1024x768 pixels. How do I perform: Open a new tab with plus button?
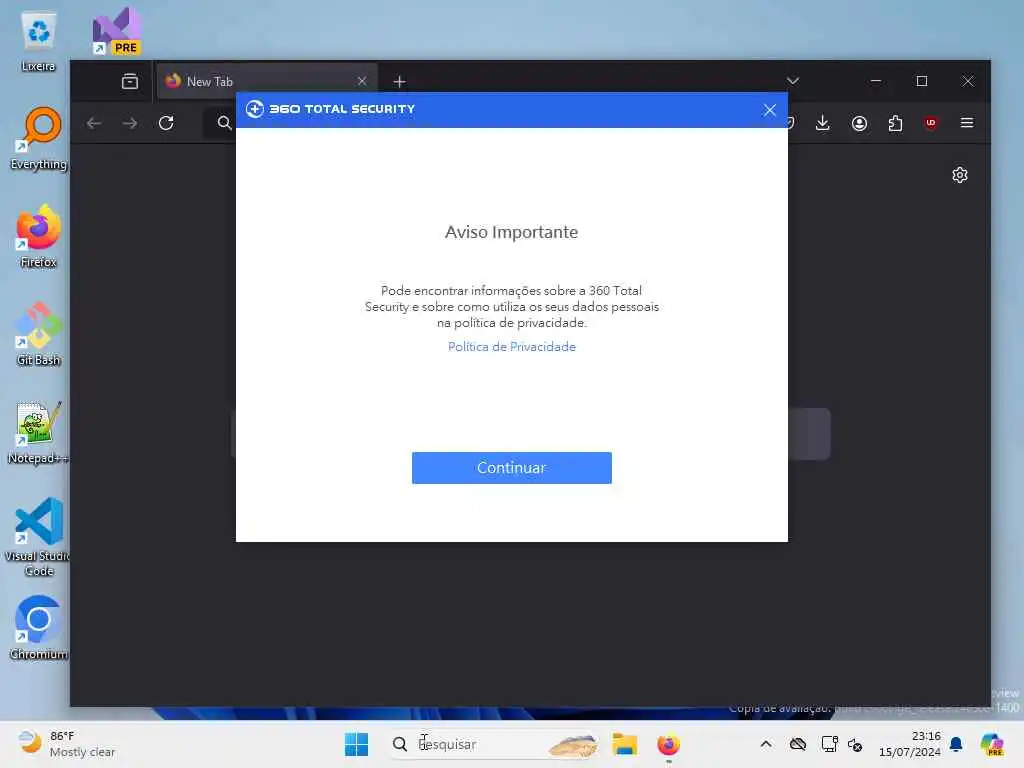399,82
